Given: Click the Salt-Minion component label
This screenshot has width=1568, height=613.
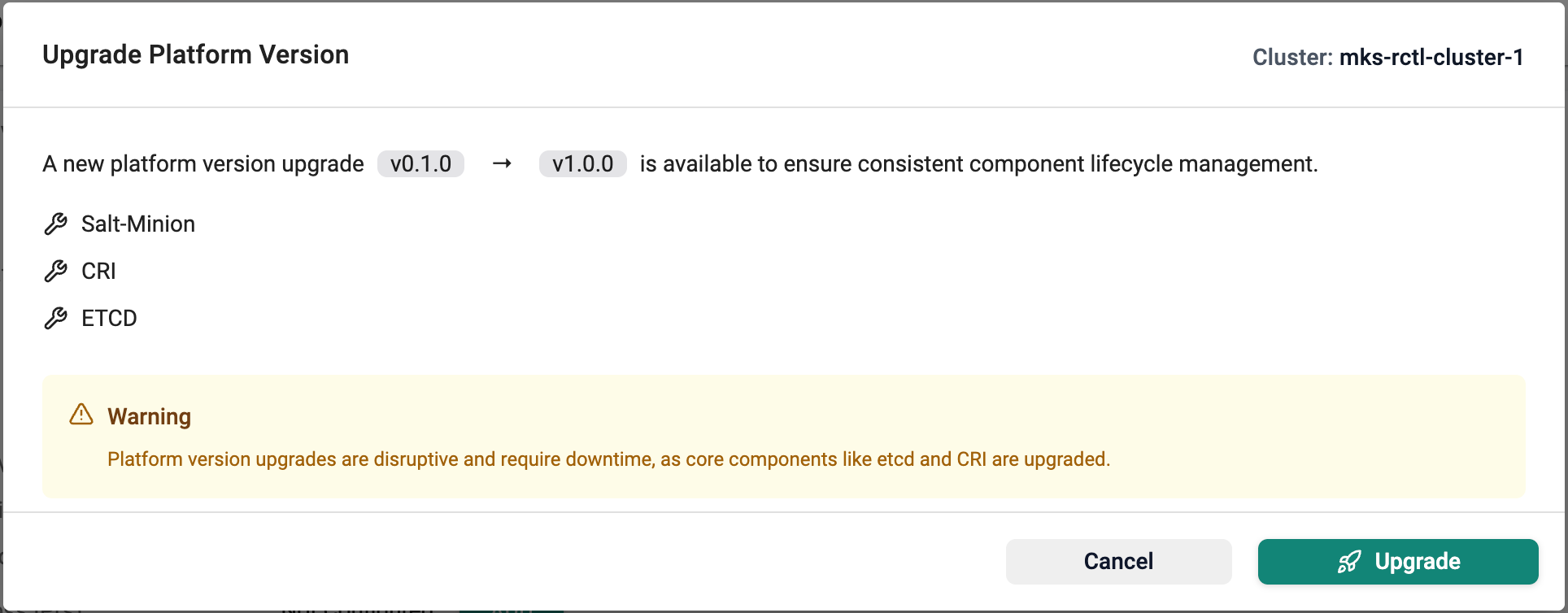Looking at the screenshot, I should [138, 224].
